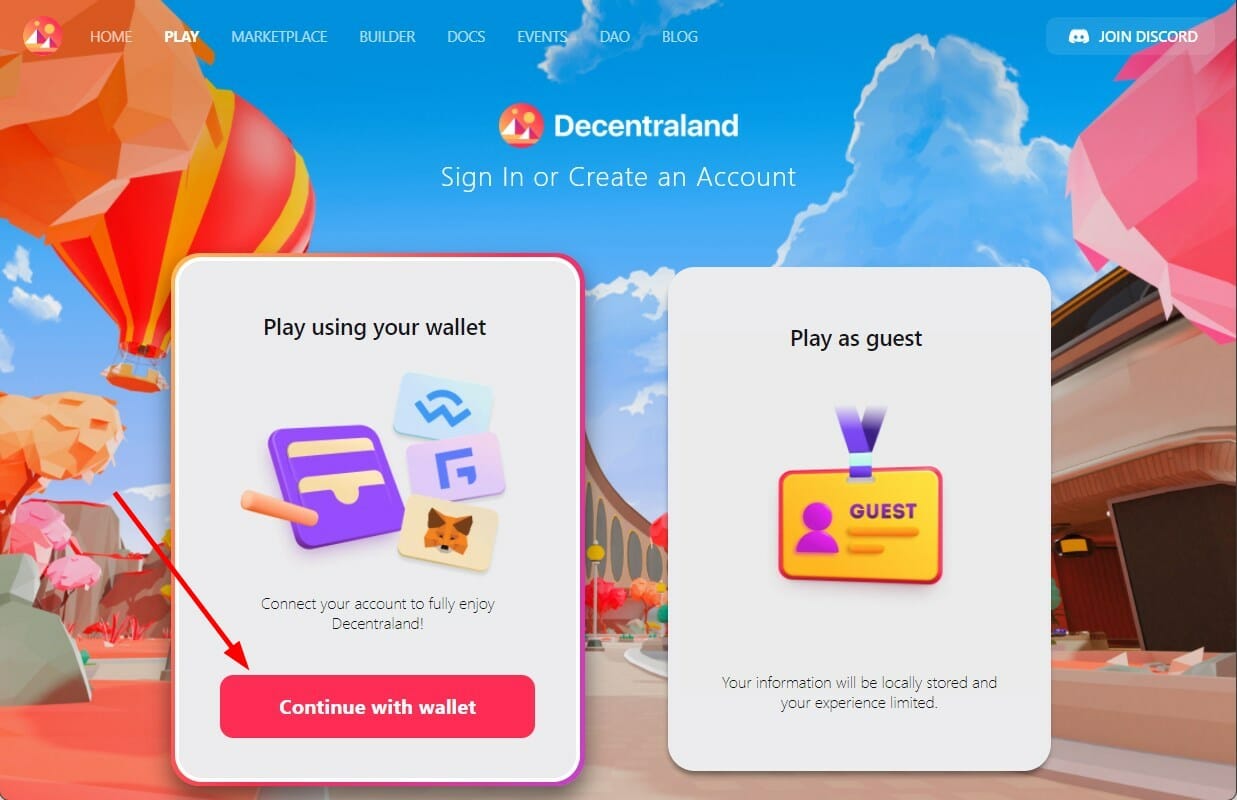Open the EVENTS navigation link
This screenshot has height=800, width=1237.
(542, 36)
